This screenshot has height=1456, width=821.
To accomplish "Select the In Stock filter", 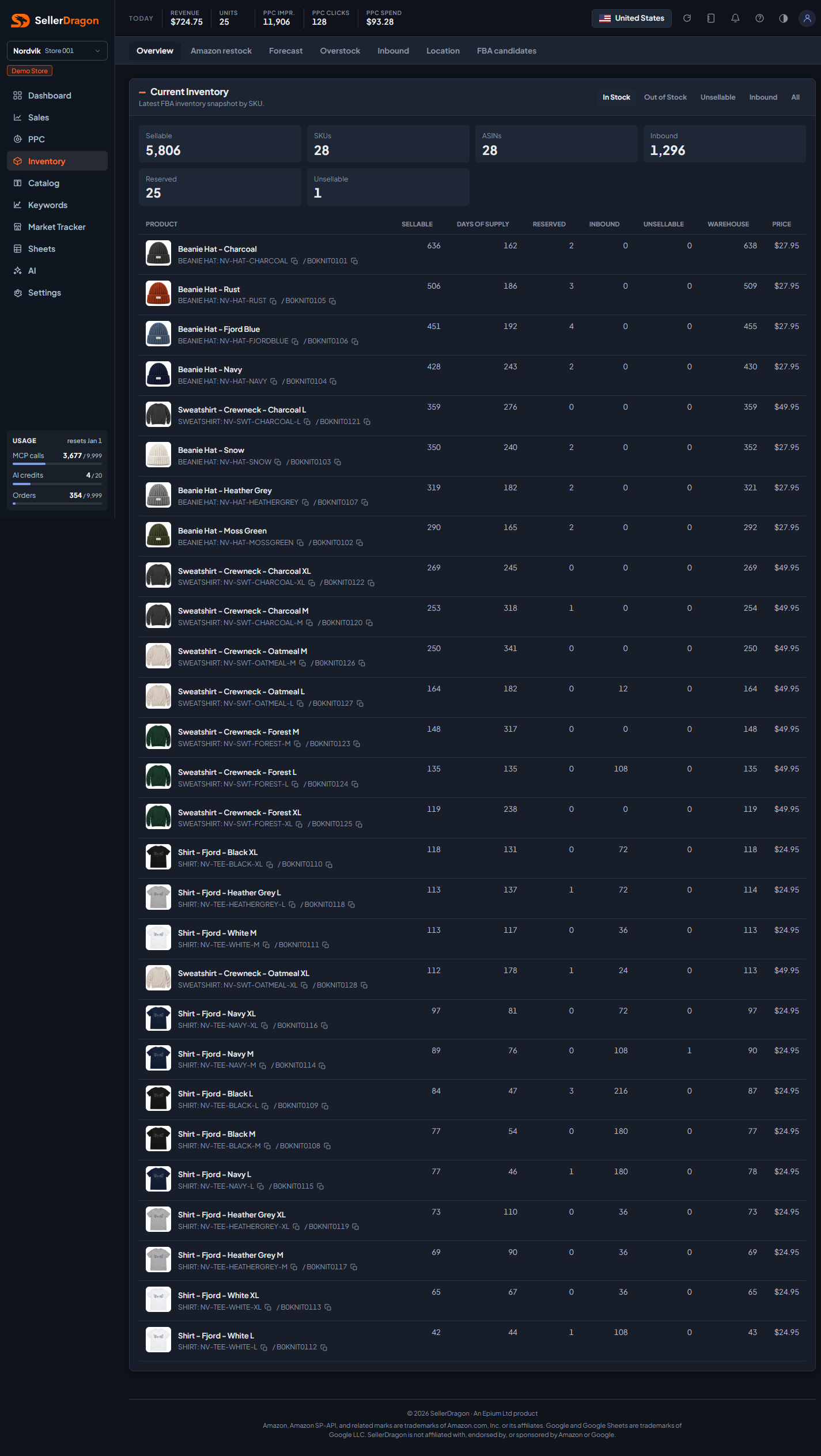I will (x=616, y=97).
